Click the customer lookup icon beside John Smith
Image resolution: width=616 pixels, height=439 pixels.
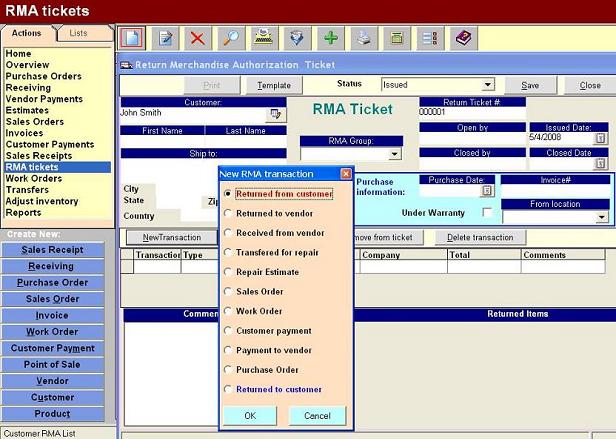275,114
